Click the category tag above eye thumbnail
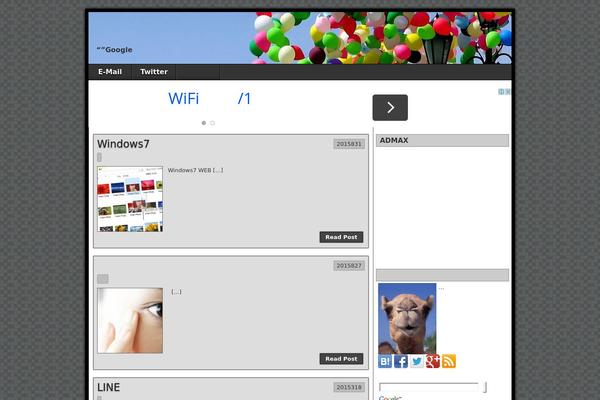 click(103, 279)
